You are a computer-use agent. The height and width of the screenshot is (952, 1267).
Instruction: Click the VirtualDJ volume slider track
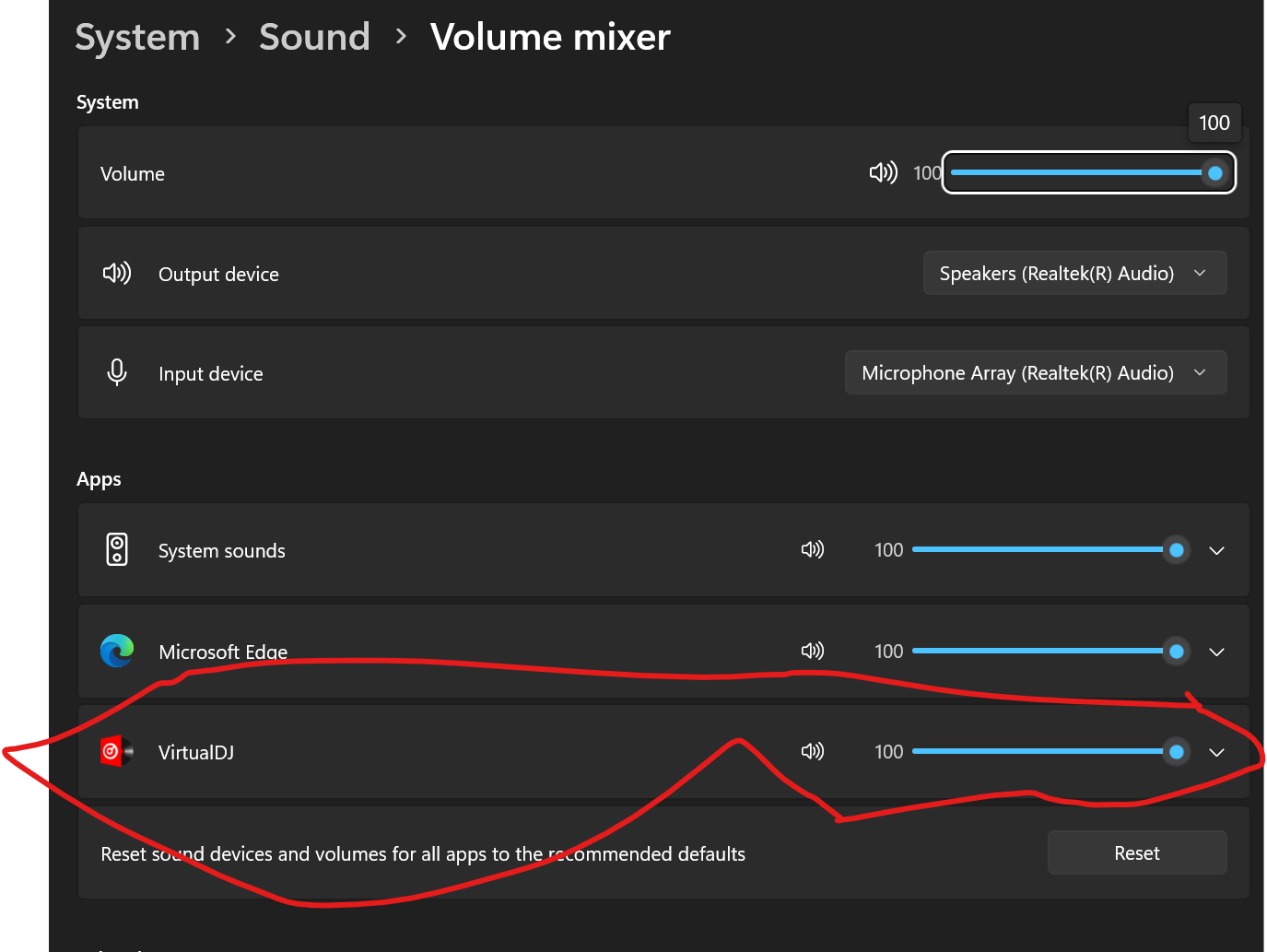(x=1037, y=751)
